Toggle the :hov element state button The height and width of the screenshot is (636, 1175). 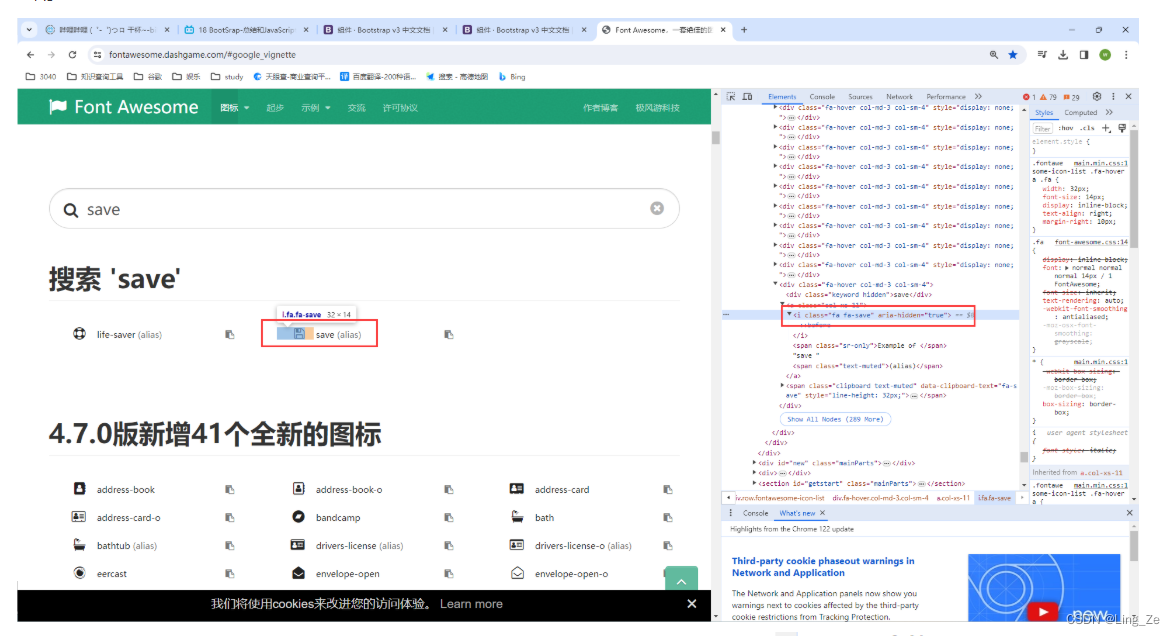coord(1066,128)
